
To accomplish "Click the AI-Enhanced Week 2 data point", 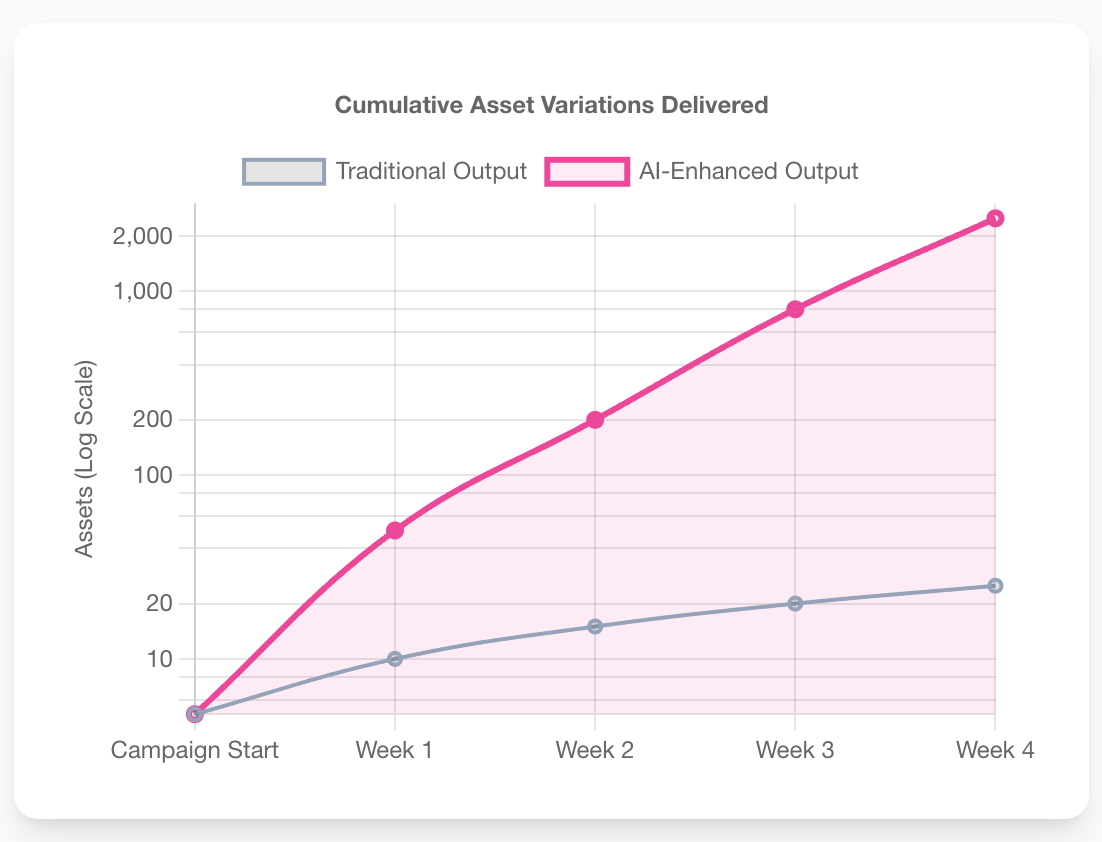I will coord(595,420).
